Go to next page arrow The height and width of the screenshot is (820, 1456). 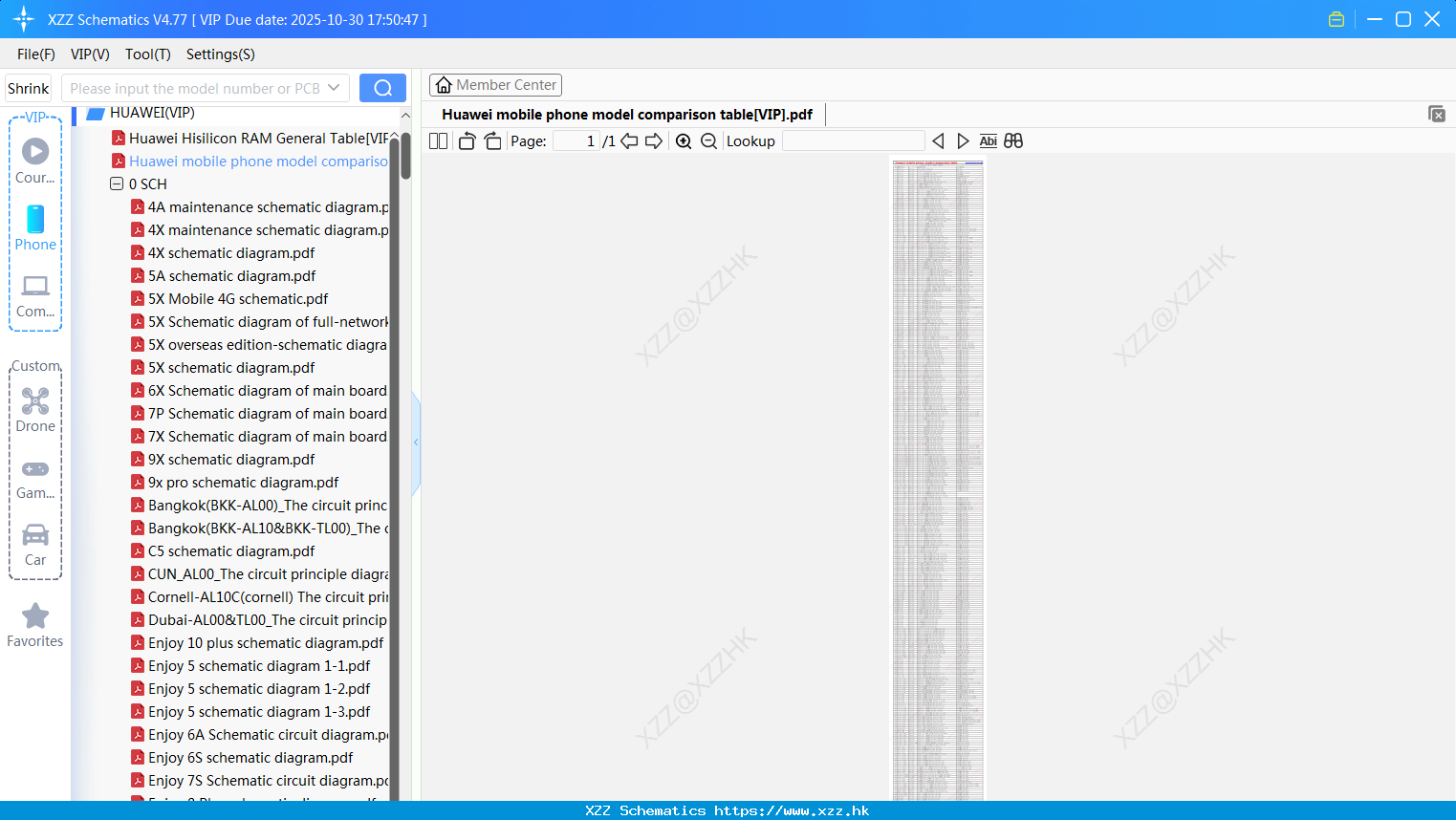coord(654,141)
